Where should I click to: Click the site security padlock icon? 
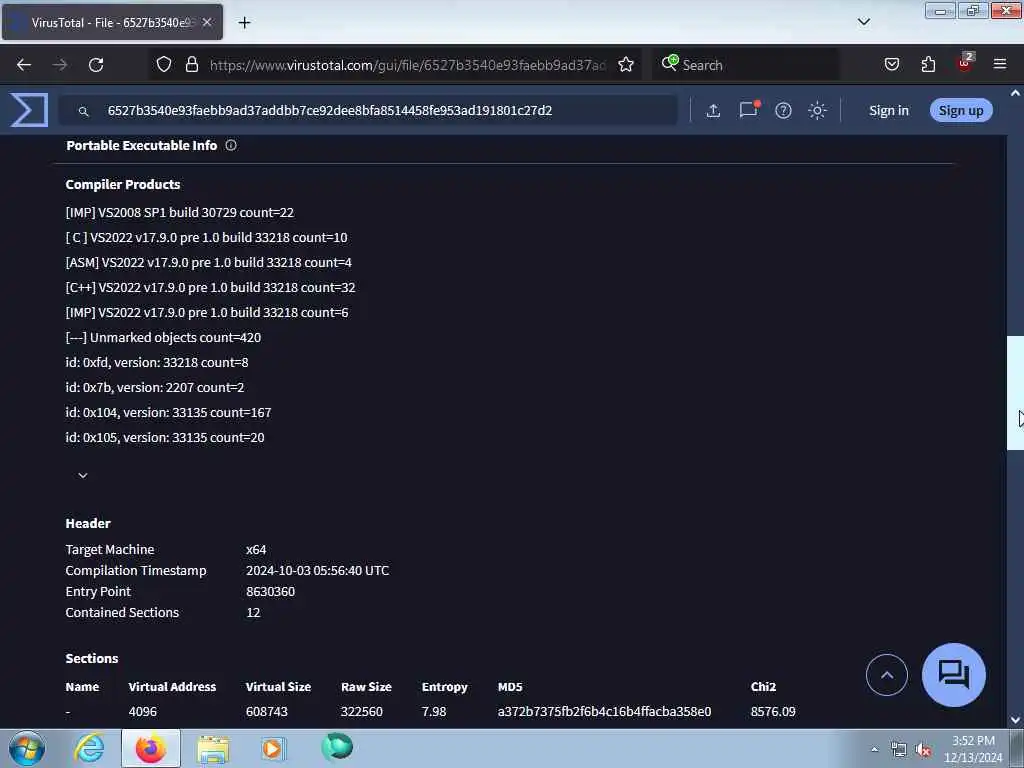click(x=192, y=65)
